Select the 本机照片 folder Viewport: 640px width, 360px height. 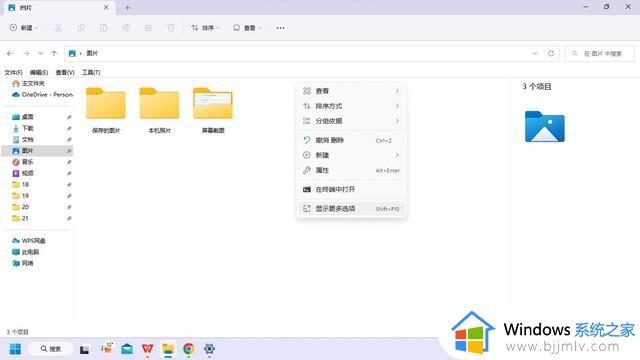(x=160, y=111)
